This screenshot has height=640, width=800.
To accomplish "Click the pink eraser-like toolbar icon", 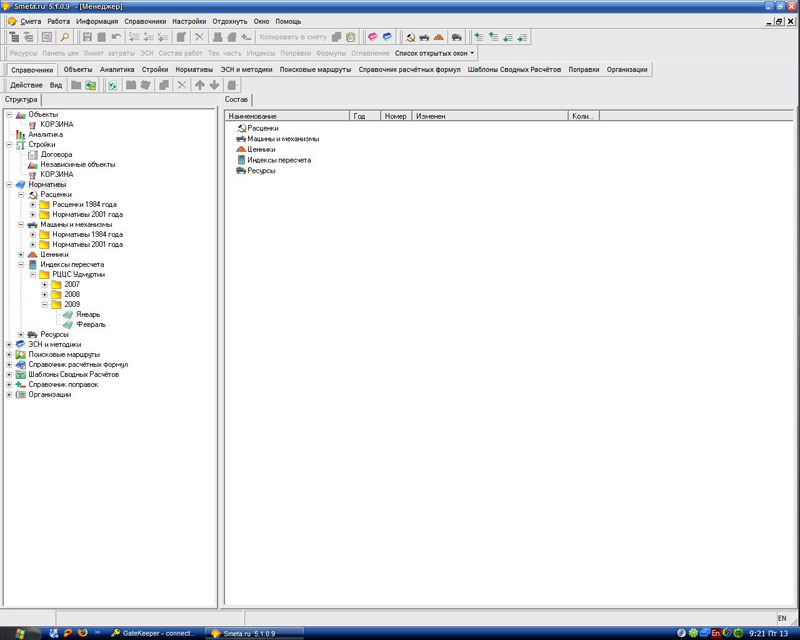I will click(372, 37).
